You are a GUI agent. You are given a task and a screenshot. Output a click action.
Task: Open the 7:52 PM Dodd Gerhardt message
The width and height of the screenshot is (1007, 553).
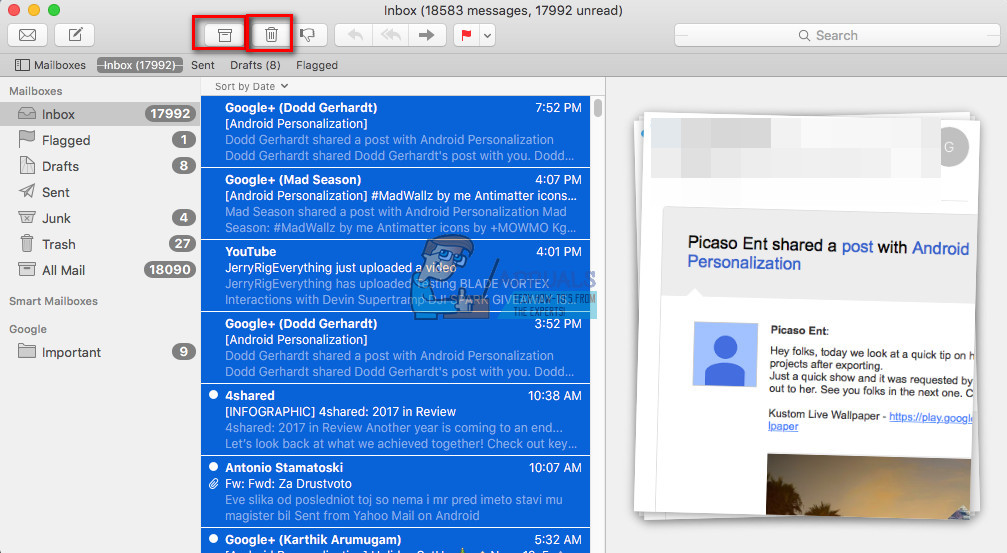(396, 132)
